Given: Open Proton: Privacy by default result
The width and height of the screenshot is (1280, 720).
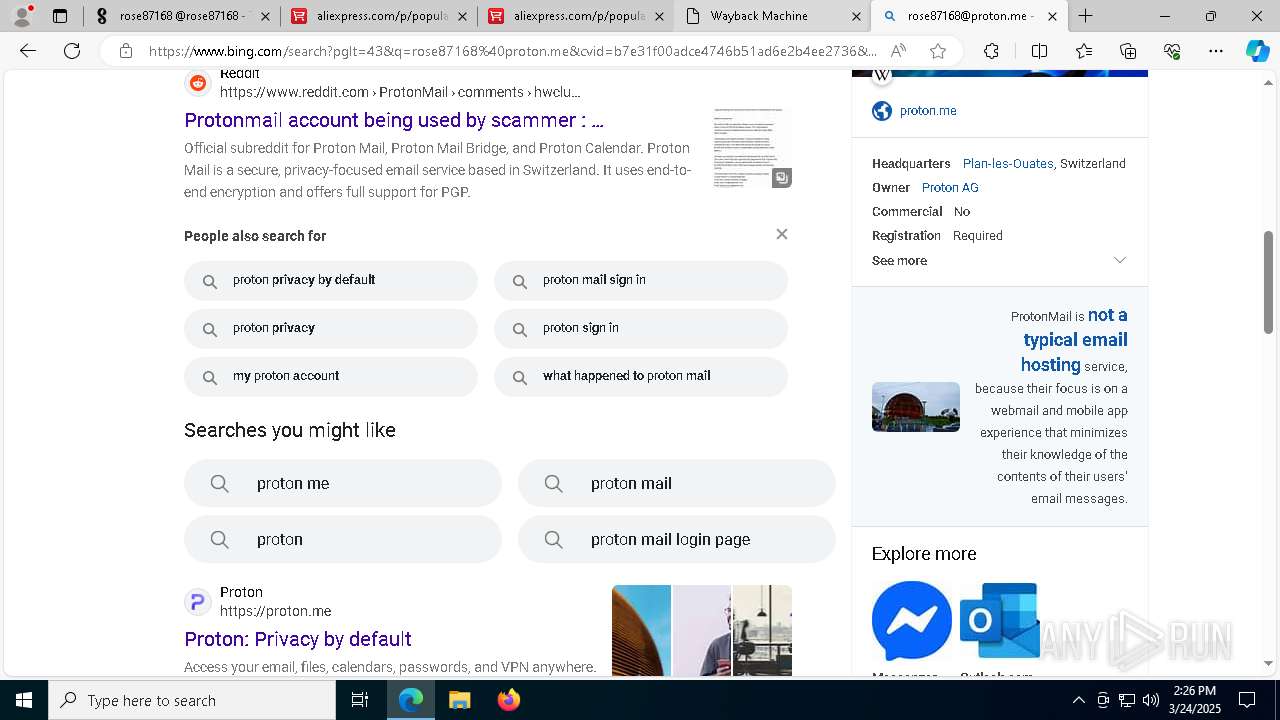Looking at the screenshot, I should (x=298, y=639).
